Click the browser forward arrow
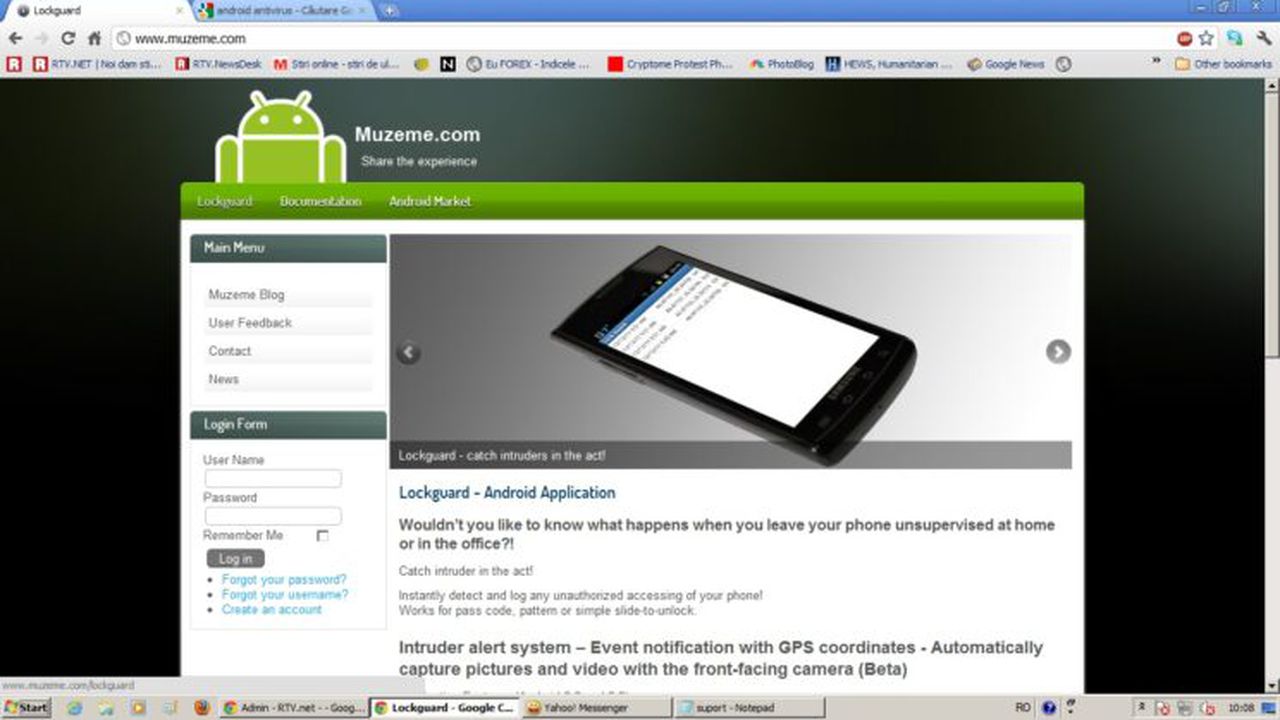This screenshot has width=1280, height=720. pyautogui.click(x=41, y=38)
